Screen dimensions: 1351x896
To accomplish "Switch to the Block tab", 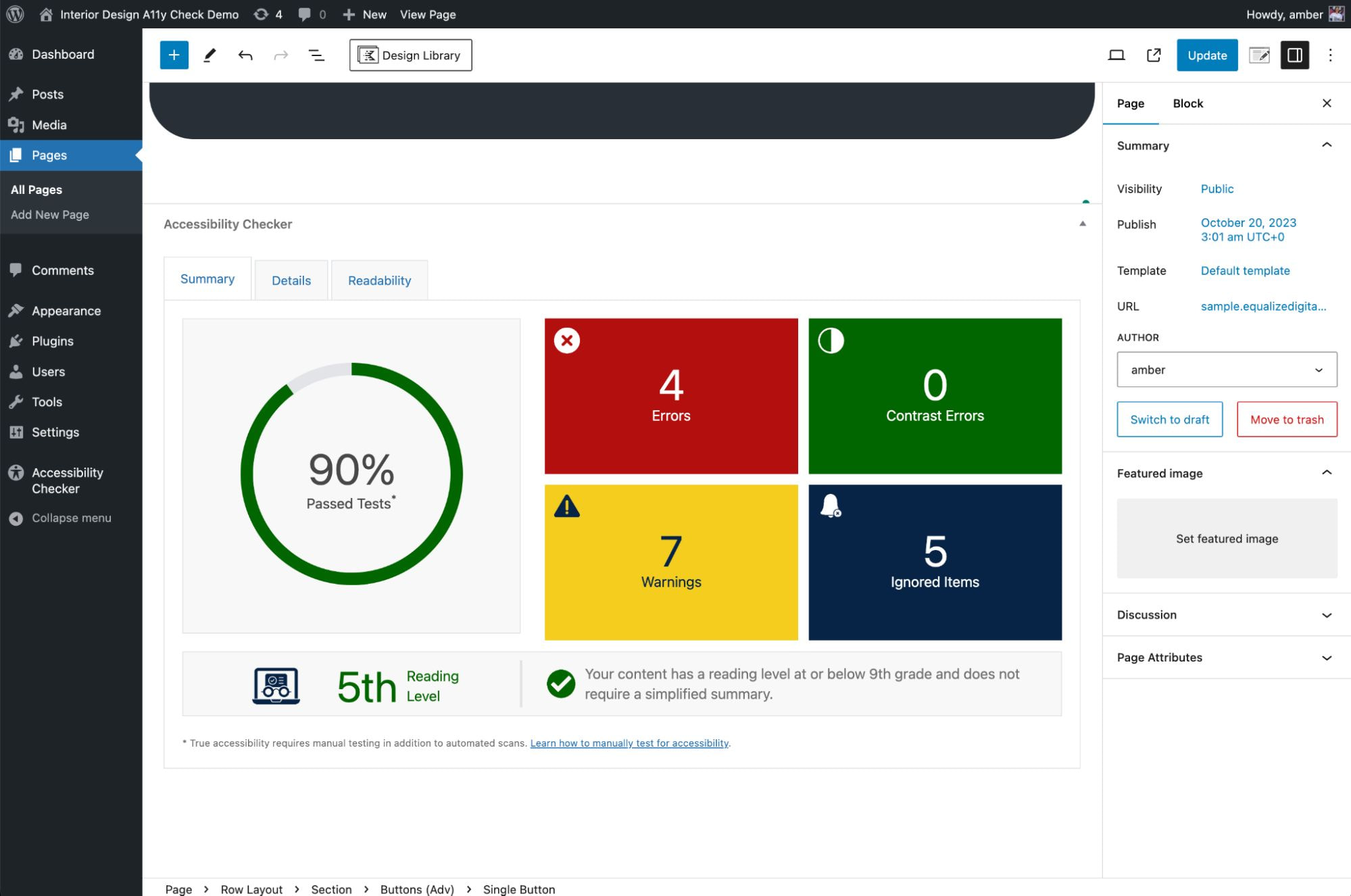I will point(1187,103).
